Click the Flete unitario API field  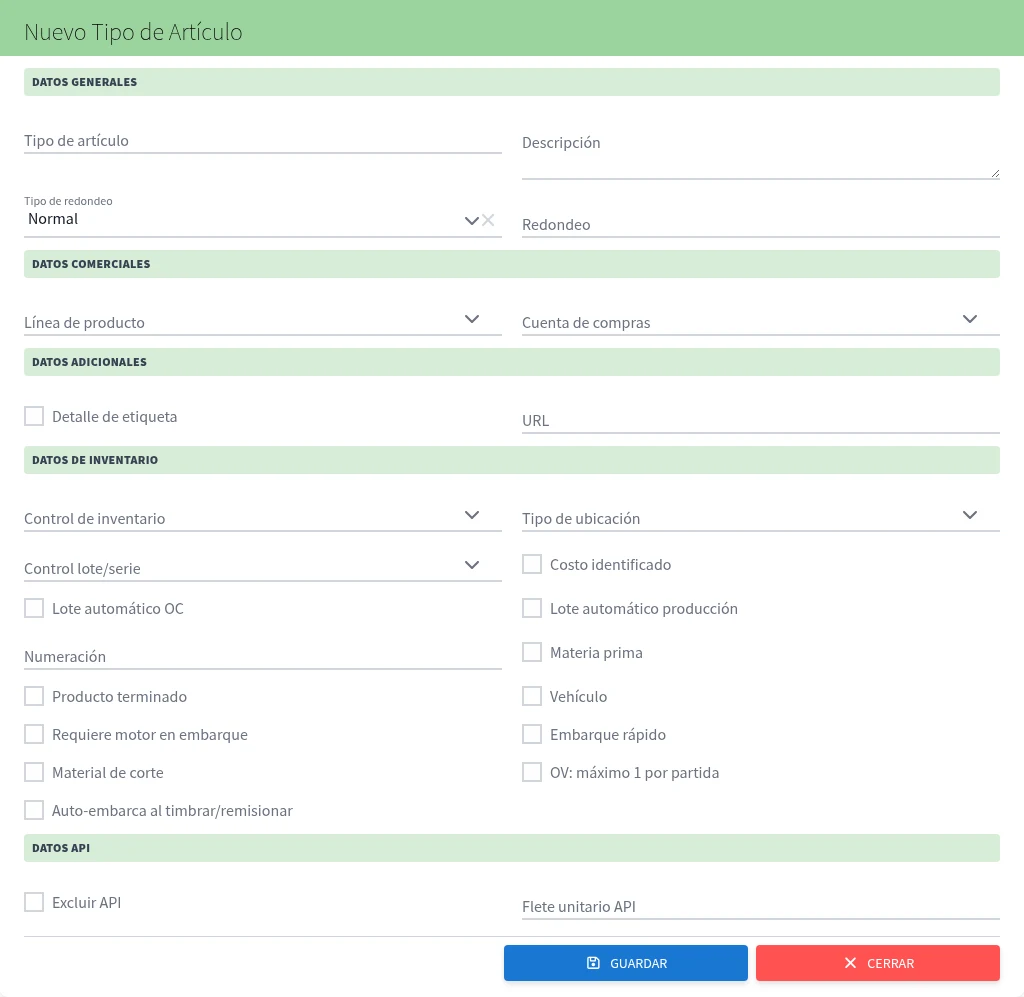click(x=761, y=906)
